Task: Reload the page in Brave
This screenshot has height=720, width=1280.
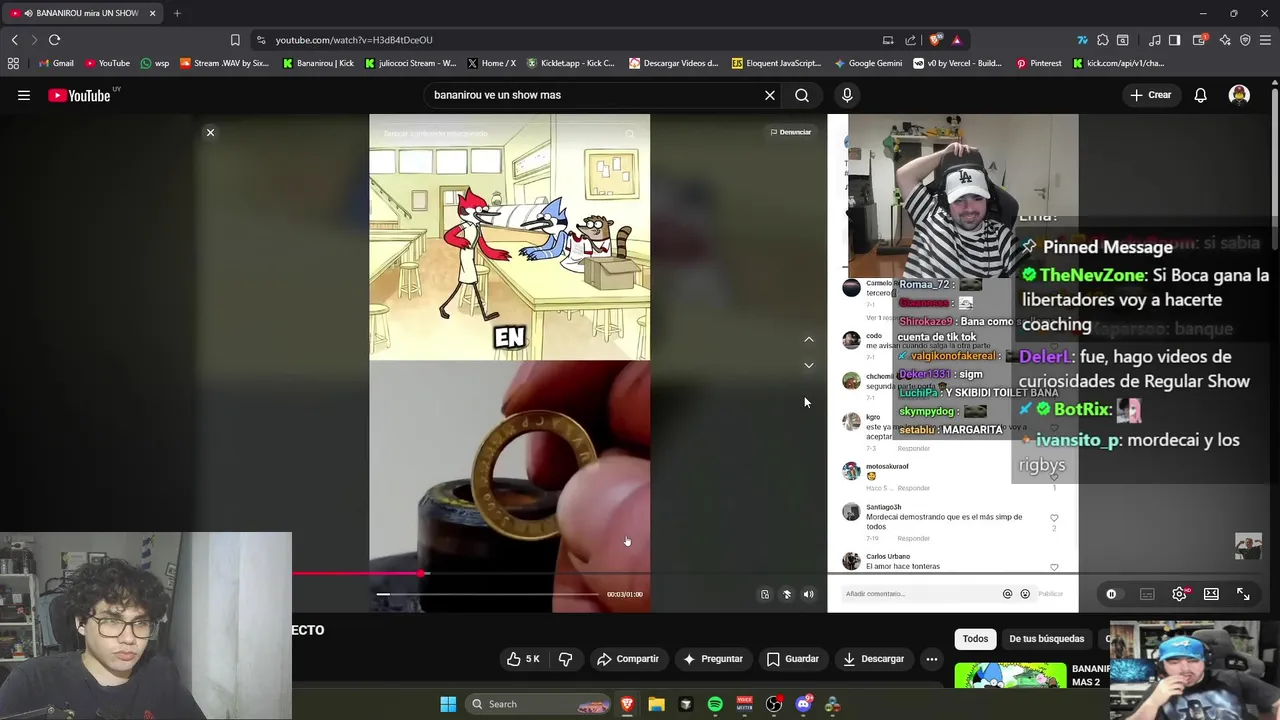Action: [54, 40]
